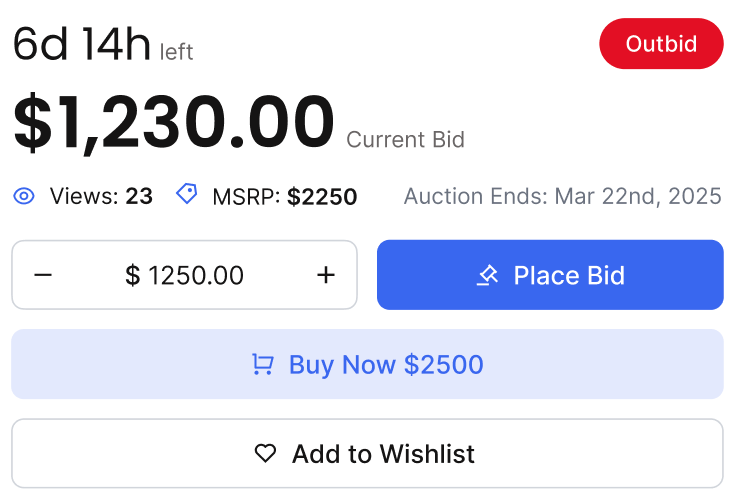Screen dimensions: 736x504
Task: Increase the bid with the plus button
Action: 326,275
